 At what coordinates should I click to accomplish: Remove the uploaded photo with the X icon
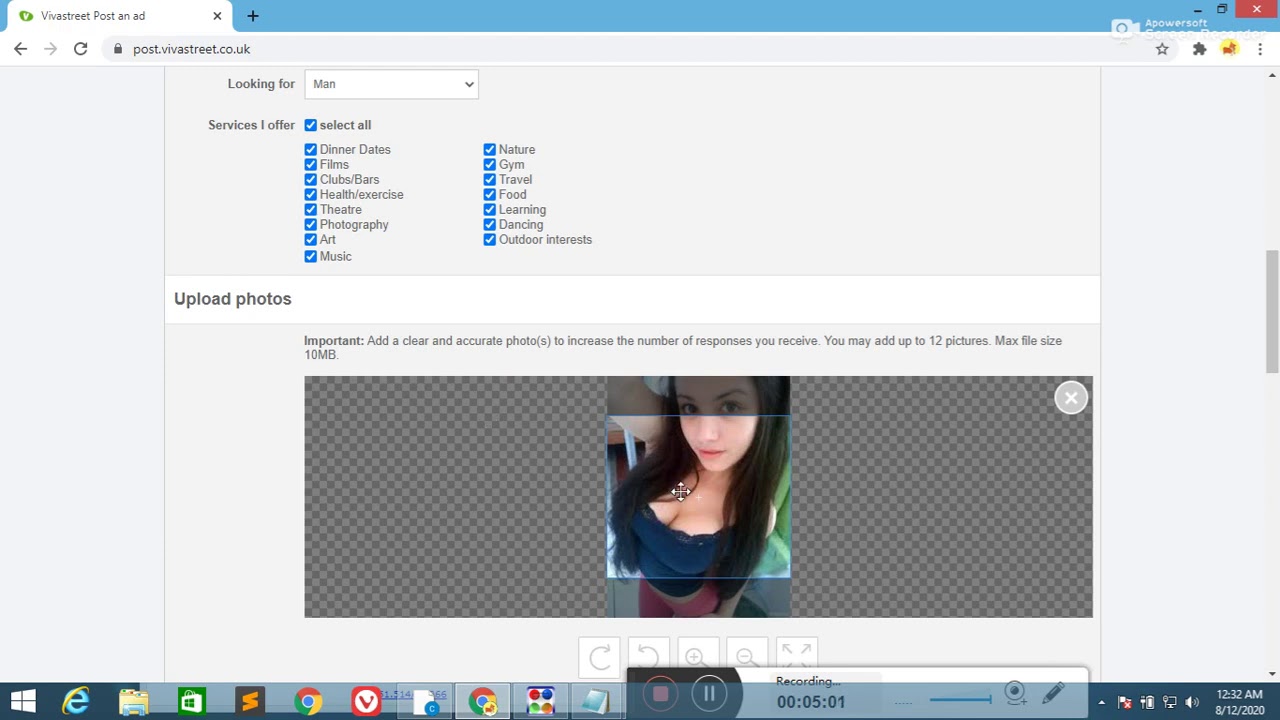[x=1071, y=398]
